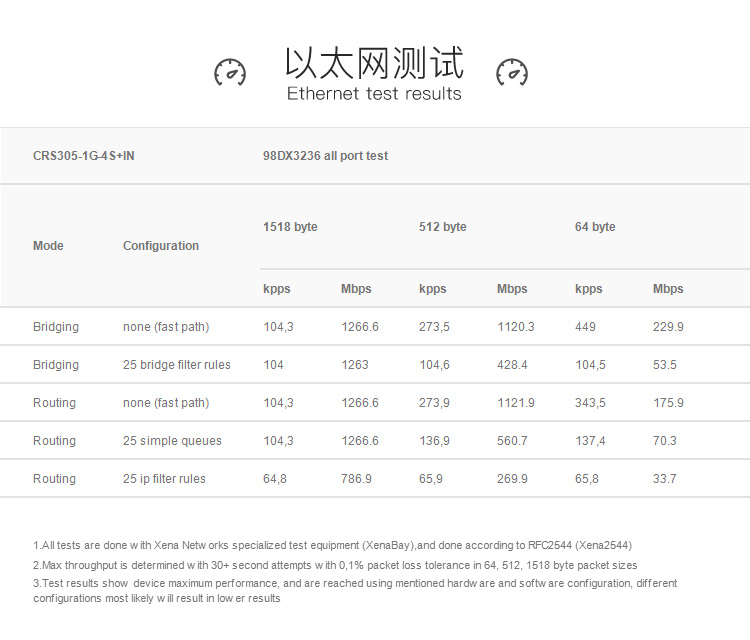The image size is (750, 640).
Task: Click the kpps header under 64 byte
Action: pos(589,289)
